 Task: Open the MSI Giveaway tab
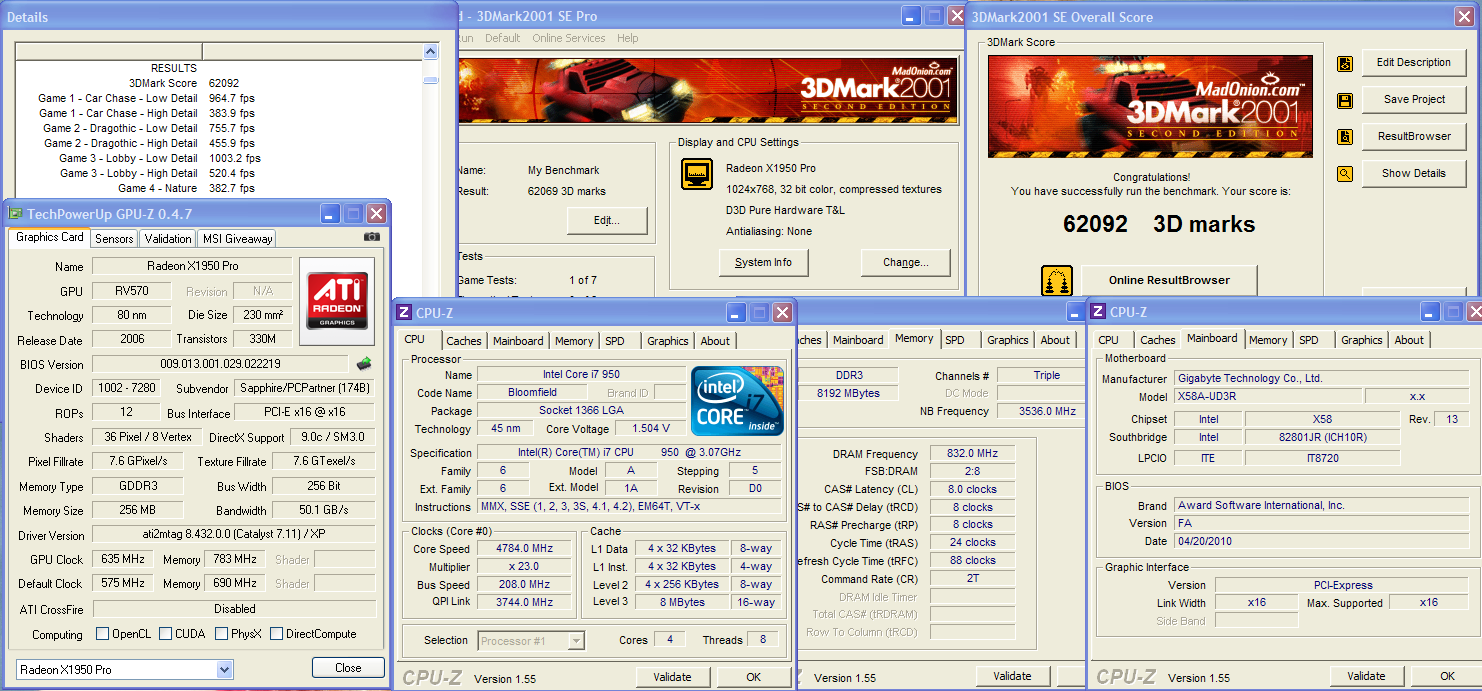(x=237, y=239)
